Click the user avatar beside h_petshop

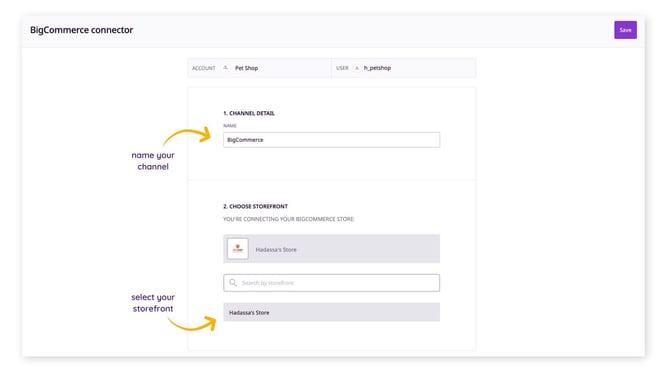pos(357,68)
